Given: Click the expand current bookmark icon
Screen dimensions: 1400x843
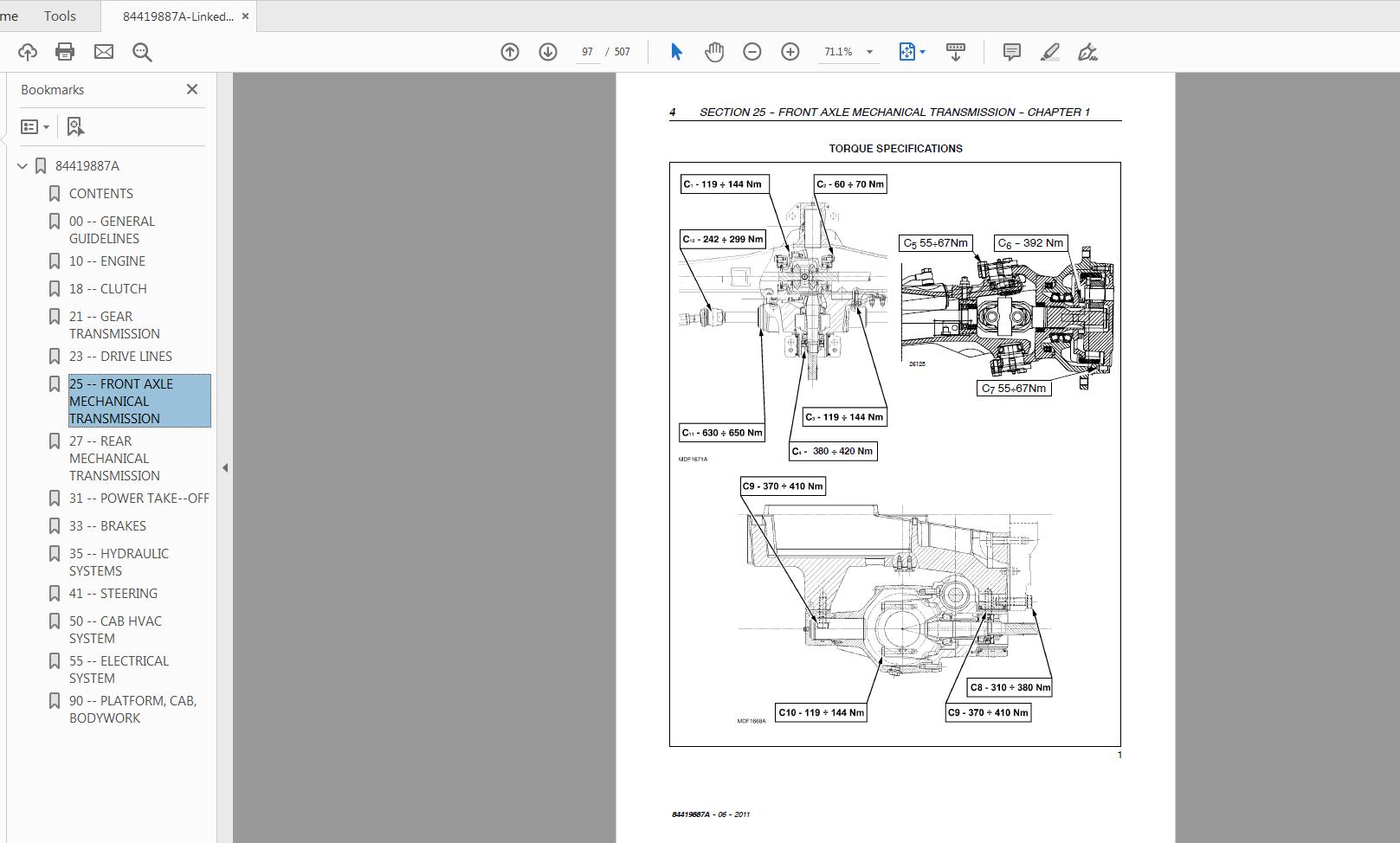Looking at the screenshot, I should [75, 126].
